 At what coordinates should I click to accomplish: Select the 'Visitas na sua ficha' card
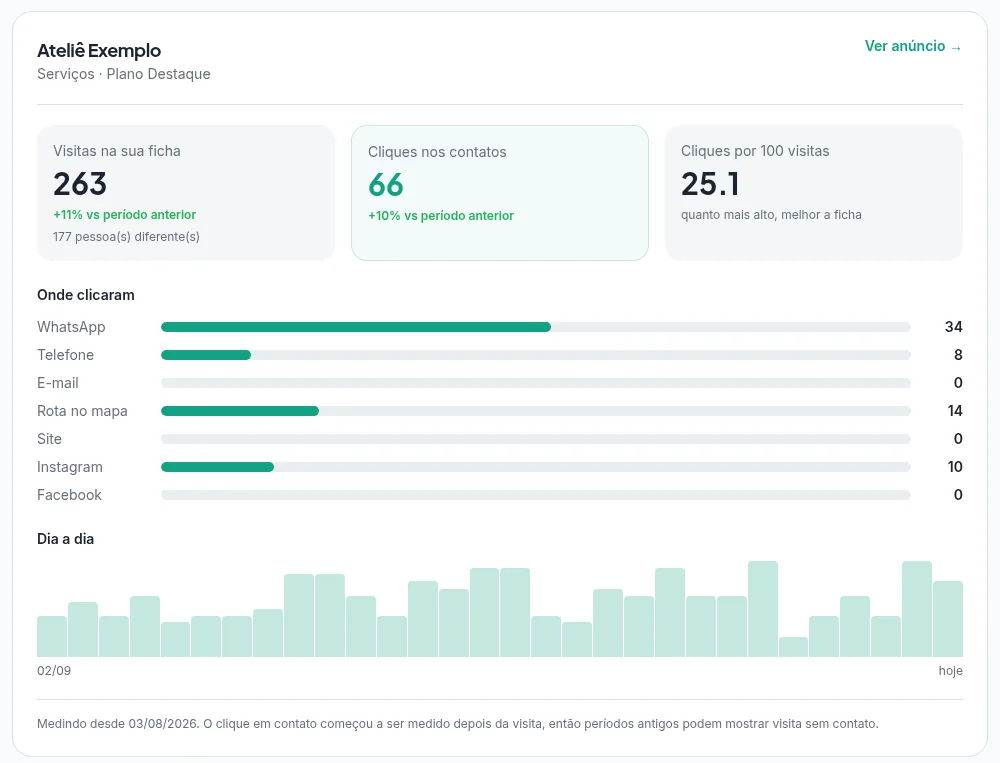tap(186, 193)
